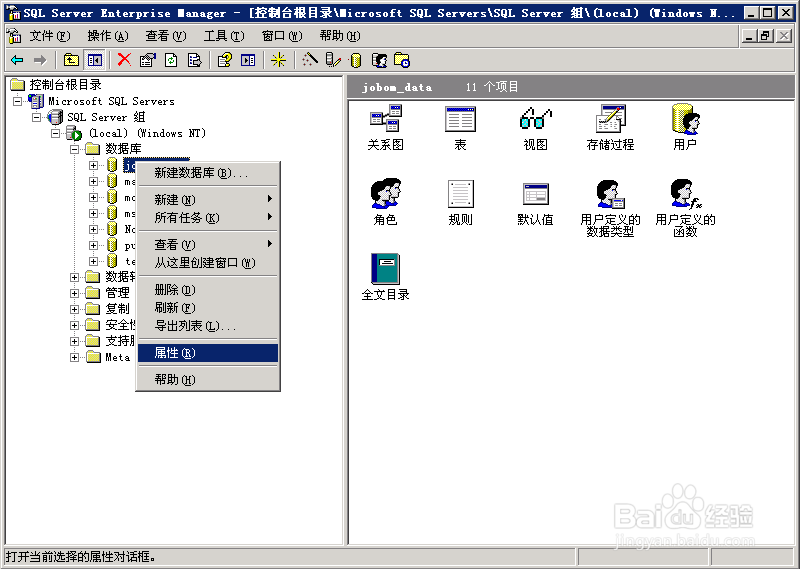Open the 全文目录 full-text catalog icon
This screenshot has height=569, width=800.
pos(386,277)
